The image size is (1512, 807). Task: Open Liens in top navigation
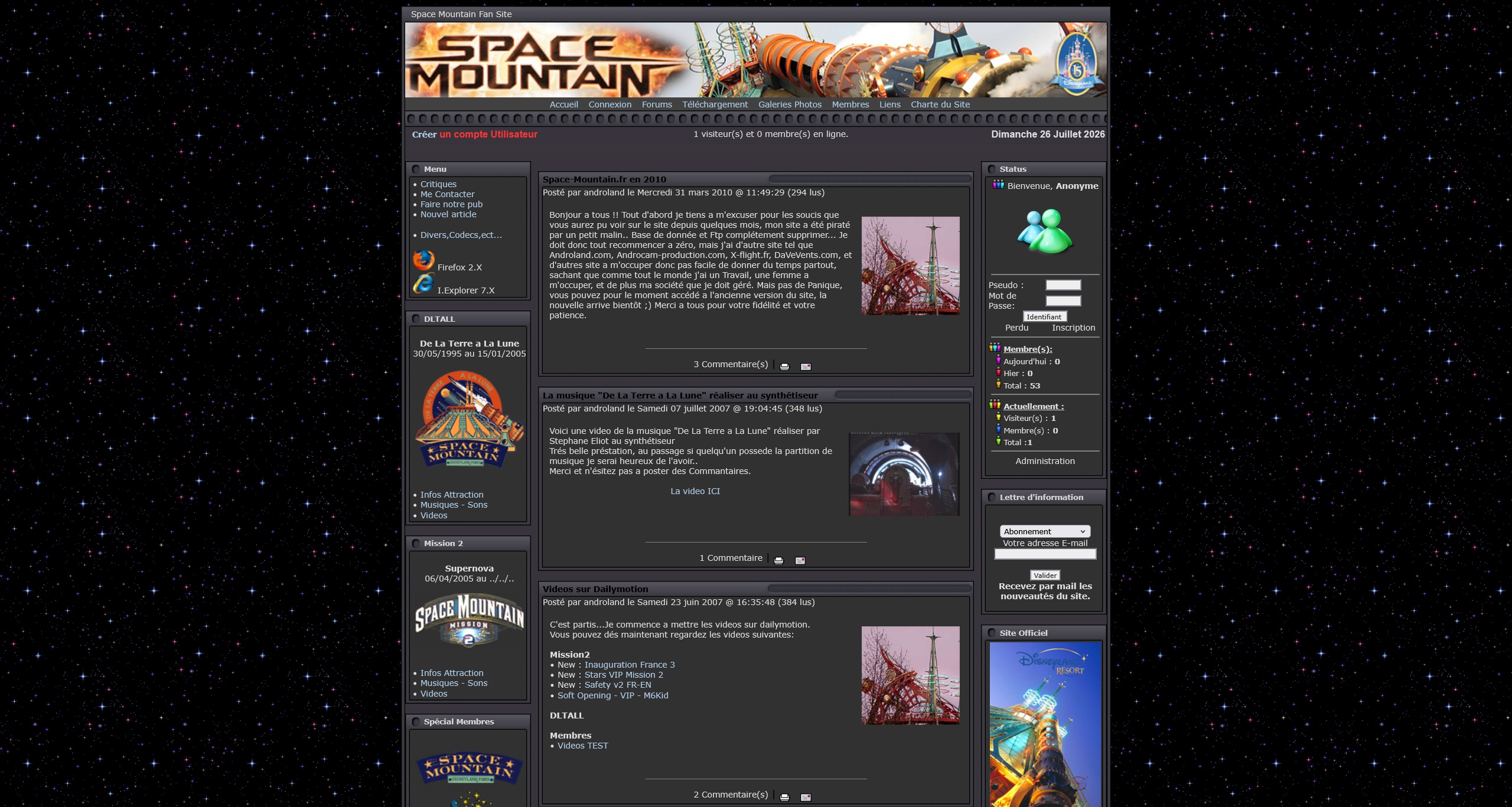889,104
